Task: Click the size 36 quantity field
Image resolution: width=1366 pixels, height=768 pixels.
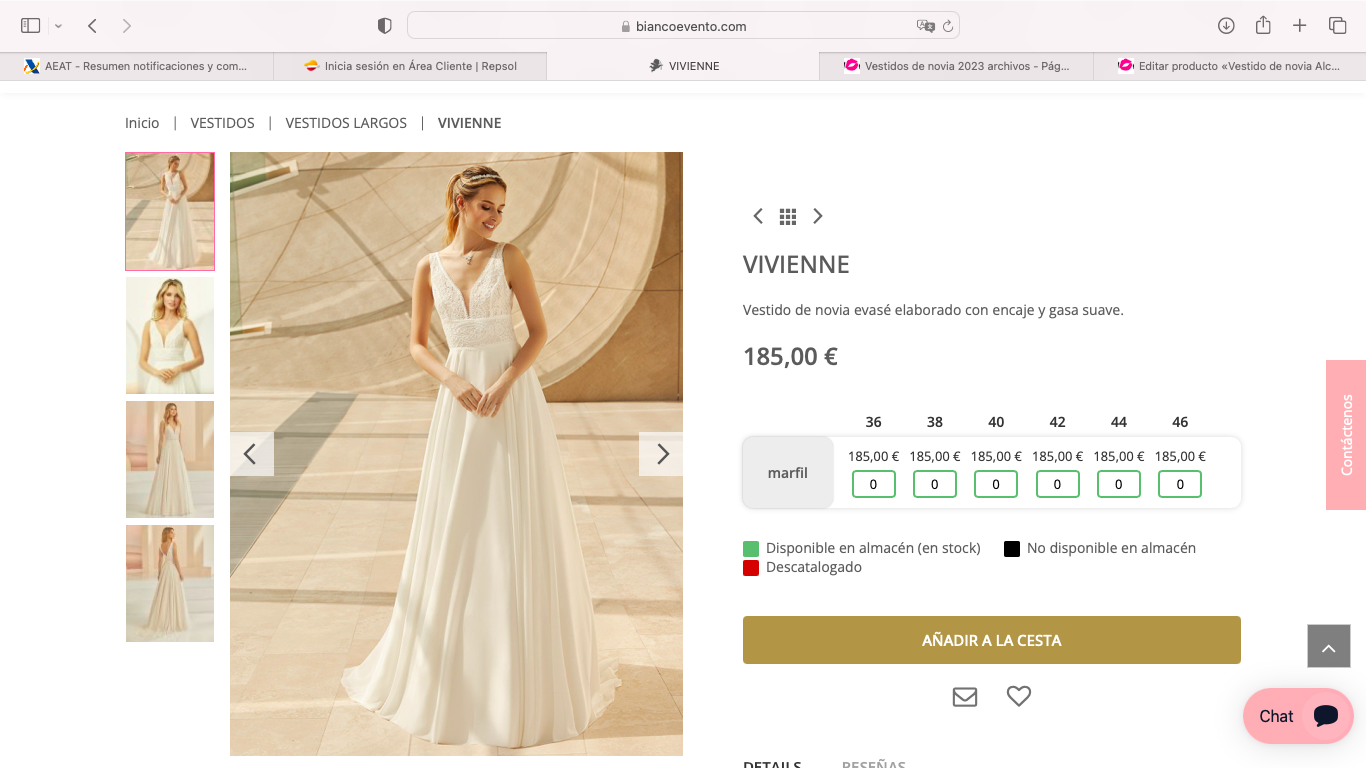Action: coord(873,484)
